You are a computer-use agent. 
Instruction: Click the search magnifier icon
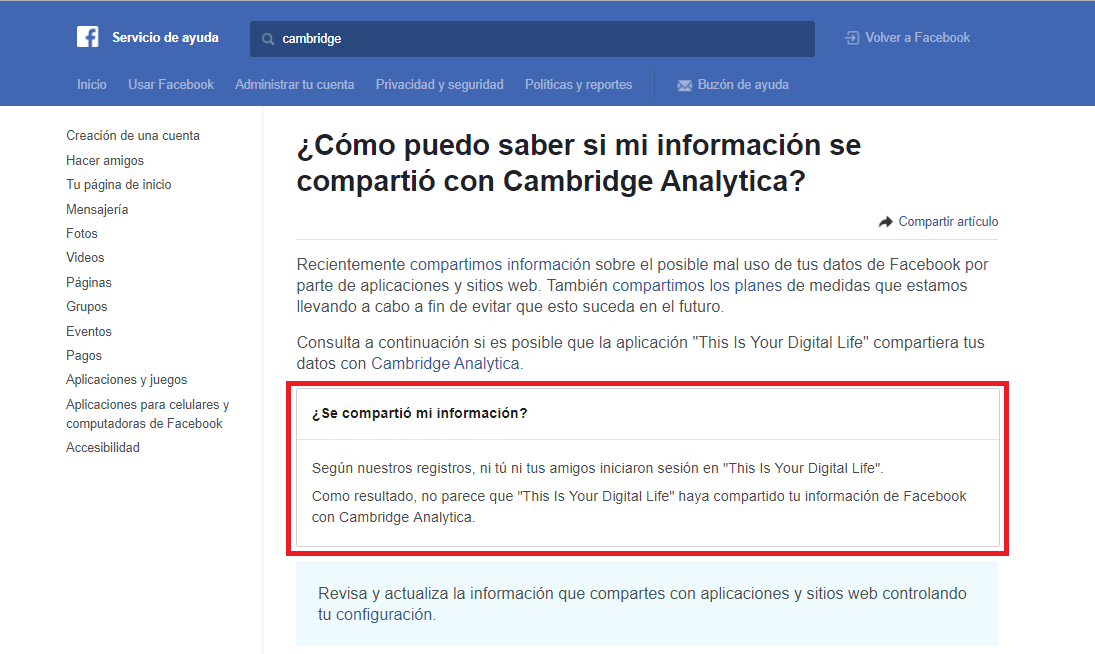click(x=267, y=39)
